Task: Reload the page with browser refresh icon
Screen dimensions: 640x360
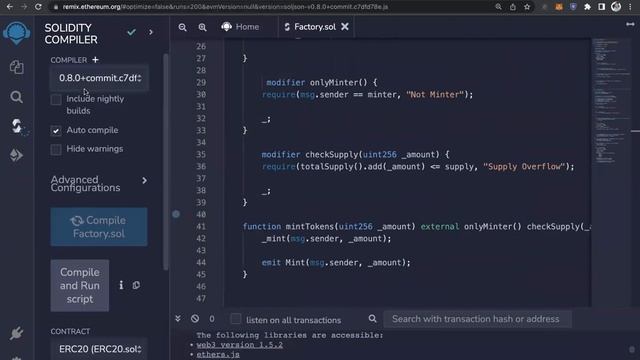Action: [x=38, y=7]
